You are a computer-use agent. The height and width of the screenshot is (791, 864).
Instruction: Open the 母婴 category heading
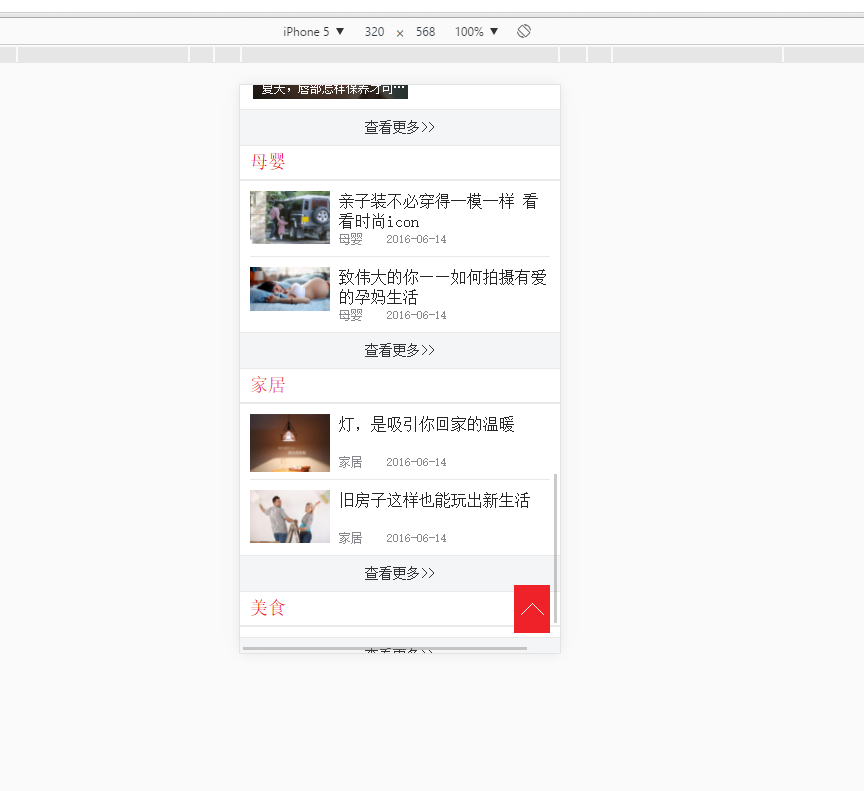(267, 161)
